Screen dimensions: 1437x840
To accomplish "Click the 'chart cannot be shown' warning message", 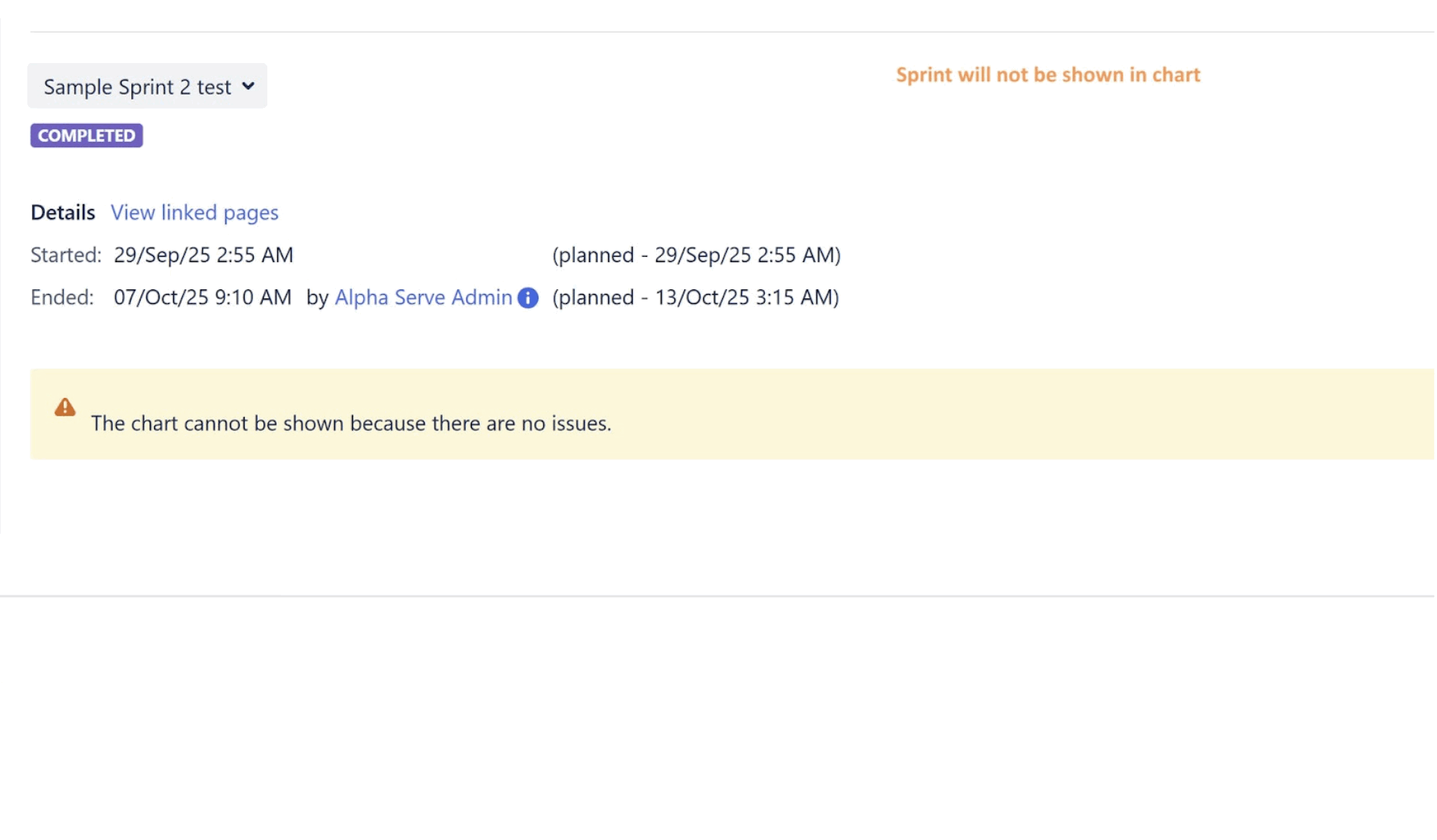I will [351, 424].
